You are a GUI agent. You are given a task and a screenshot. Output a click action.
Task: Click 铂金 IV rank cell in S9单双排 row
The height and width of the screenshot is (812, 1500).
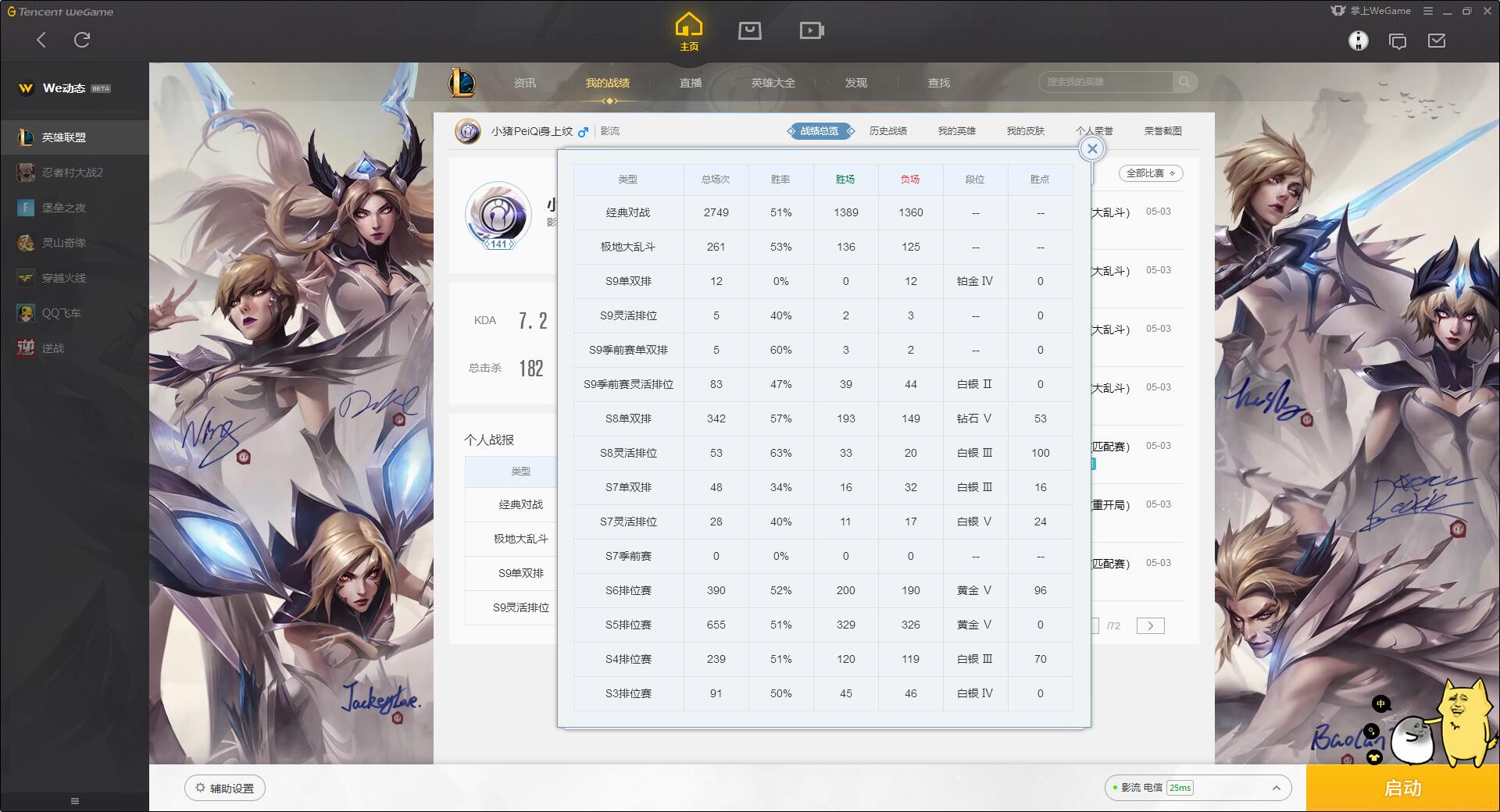pyautogui.click(x=975, y=281)
